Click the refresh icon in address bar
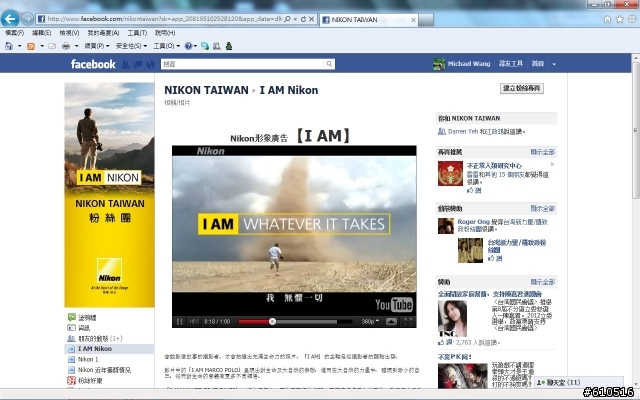This screenshot has height=400, width=640. (x=303, y=19)
